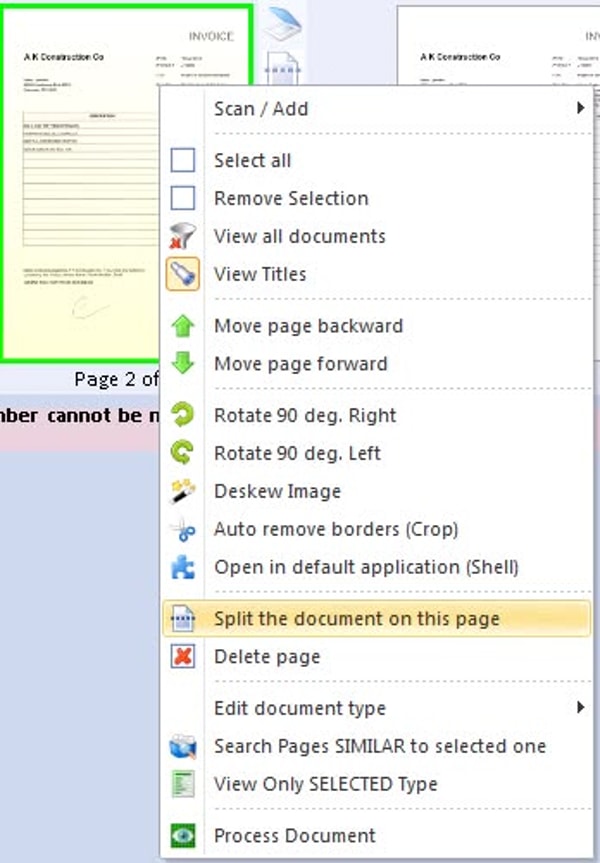This screenshot has height=863, width=600.
Task: Click the Search Pages SIMILAR icon
Action: coord(182,746)
